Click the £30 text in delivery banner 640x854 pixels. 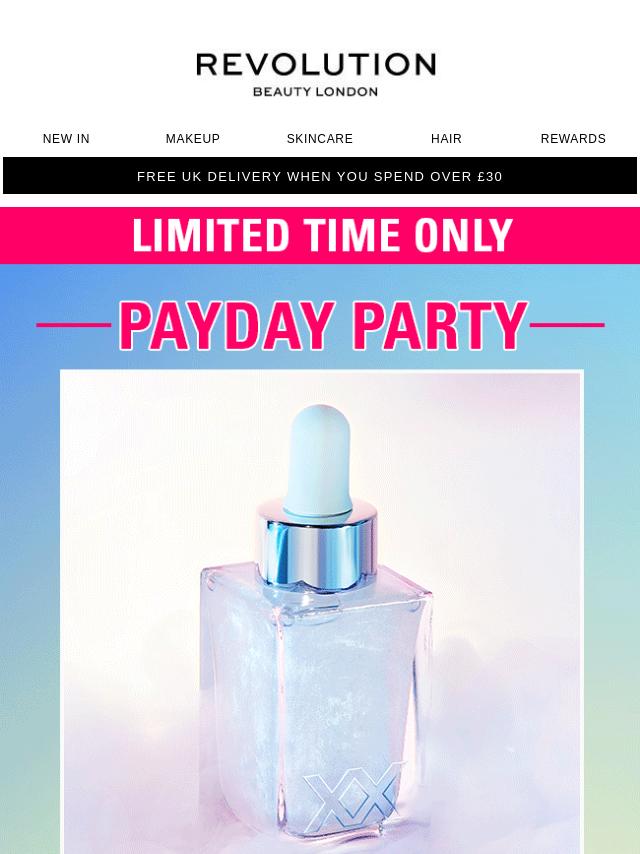click(x=489, y=176)
